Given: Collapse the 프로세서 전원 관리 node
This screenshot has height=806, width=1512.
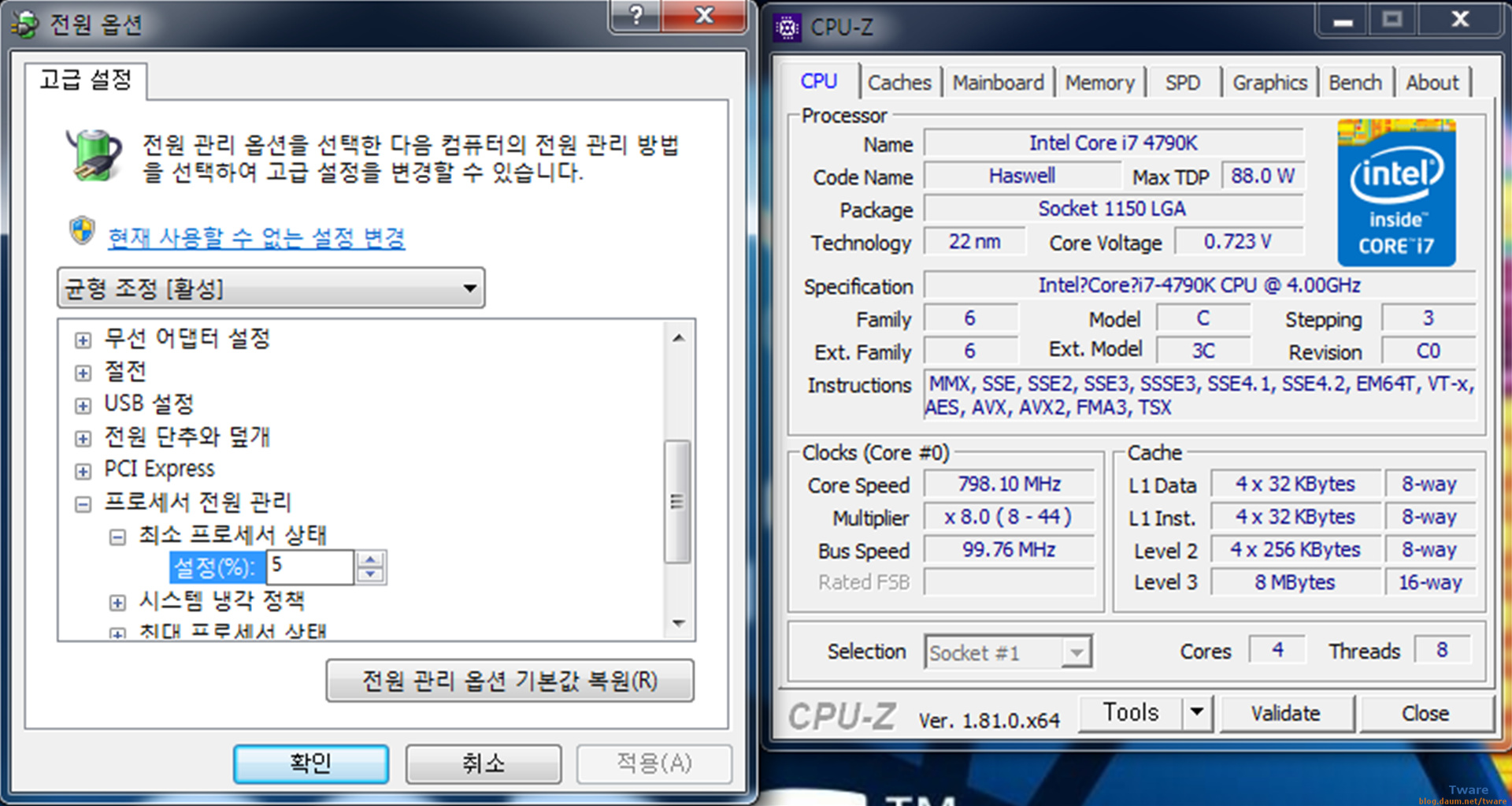Looking at the screenshot, I should pyautogui.click(x=83, y=504).
